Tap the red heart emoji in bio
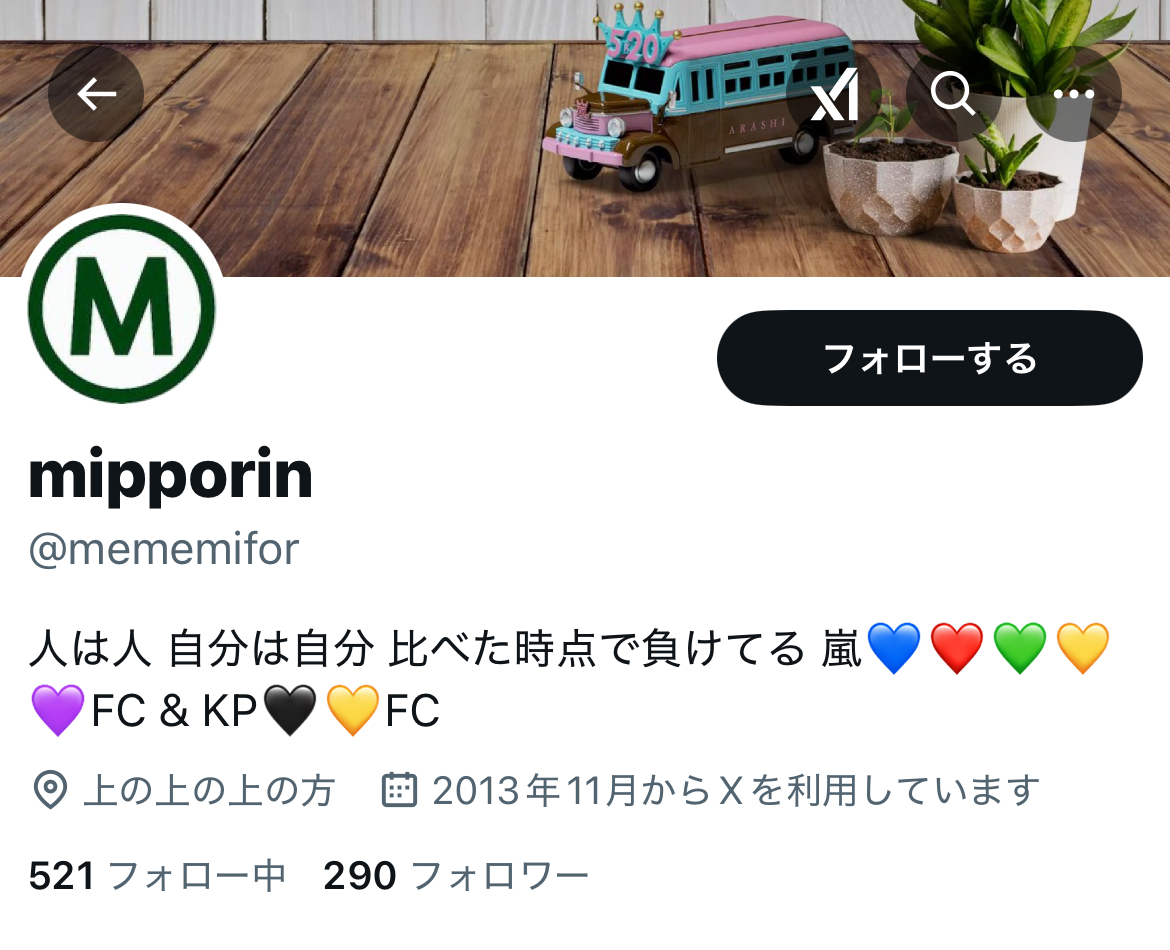 [x=957, y=648]
